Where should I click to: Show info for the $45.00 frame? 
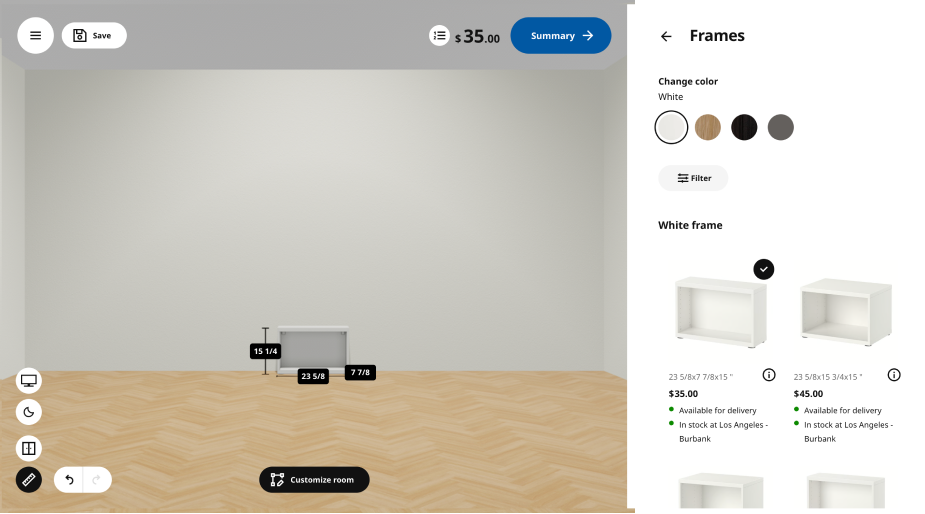point(894,375)
